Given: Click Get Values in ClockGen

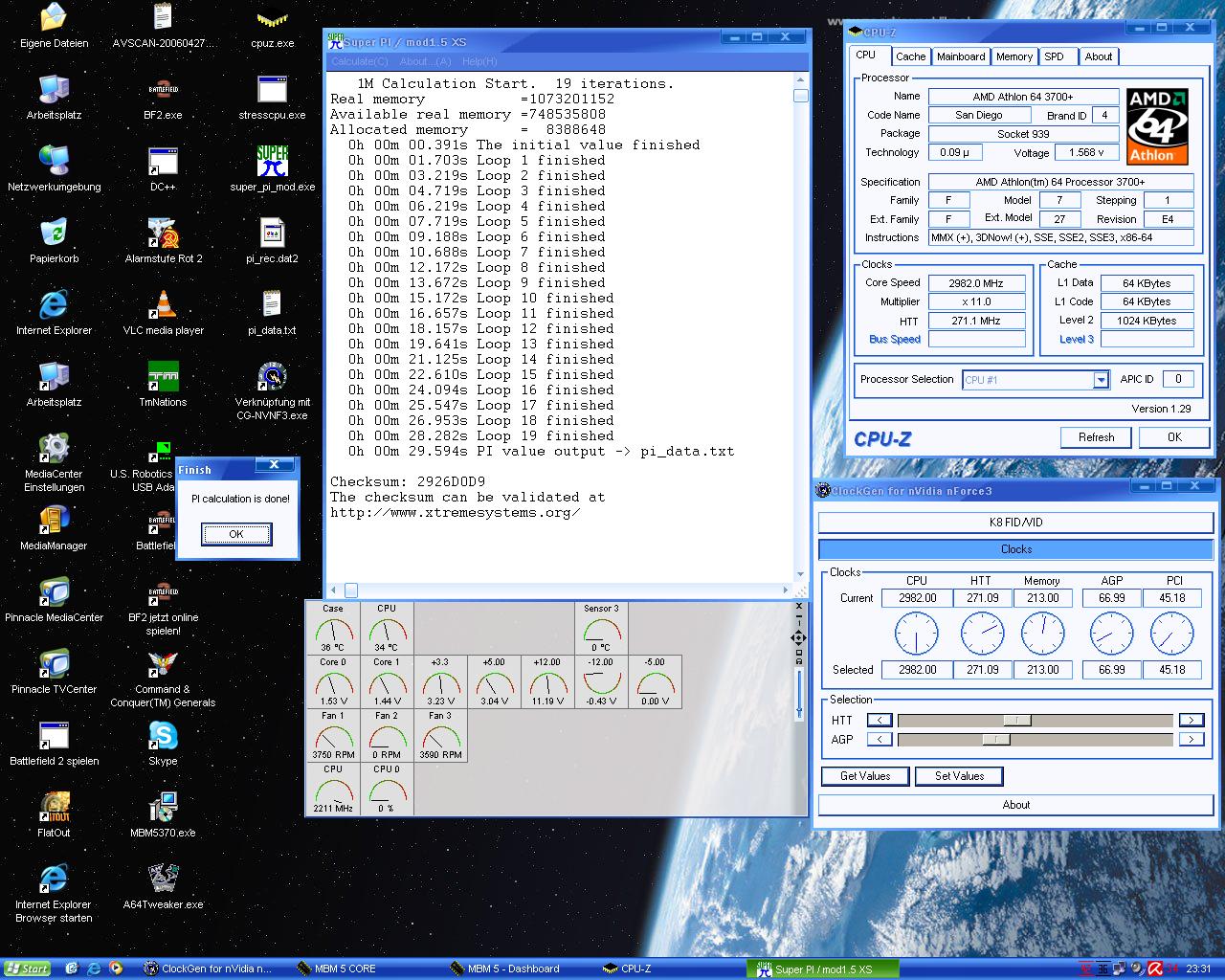Looking at the screenshot, I should pos(865,776).
